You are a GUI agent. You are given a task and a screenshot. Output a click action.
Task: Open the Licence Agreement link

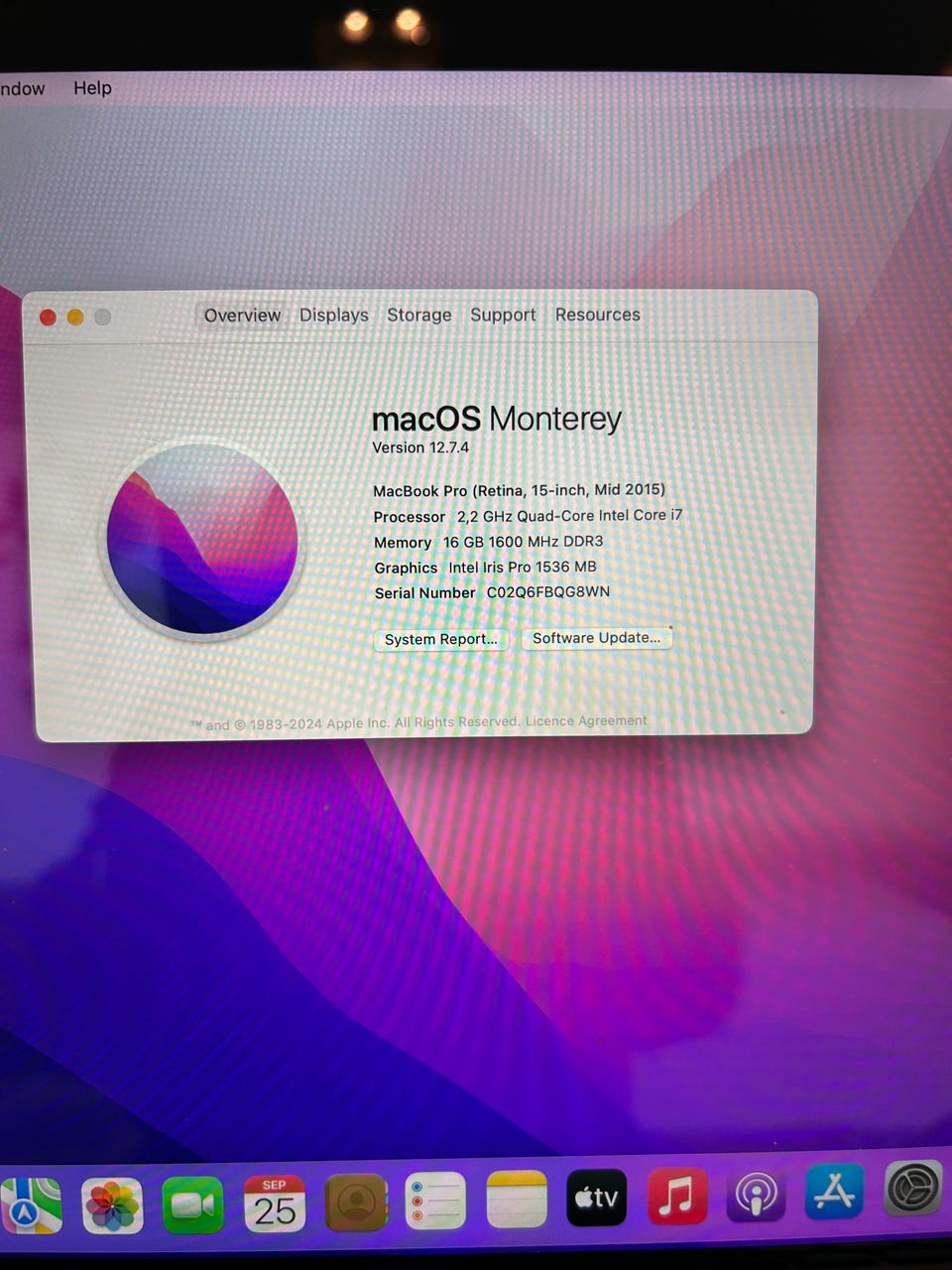[x=586, y=721]
